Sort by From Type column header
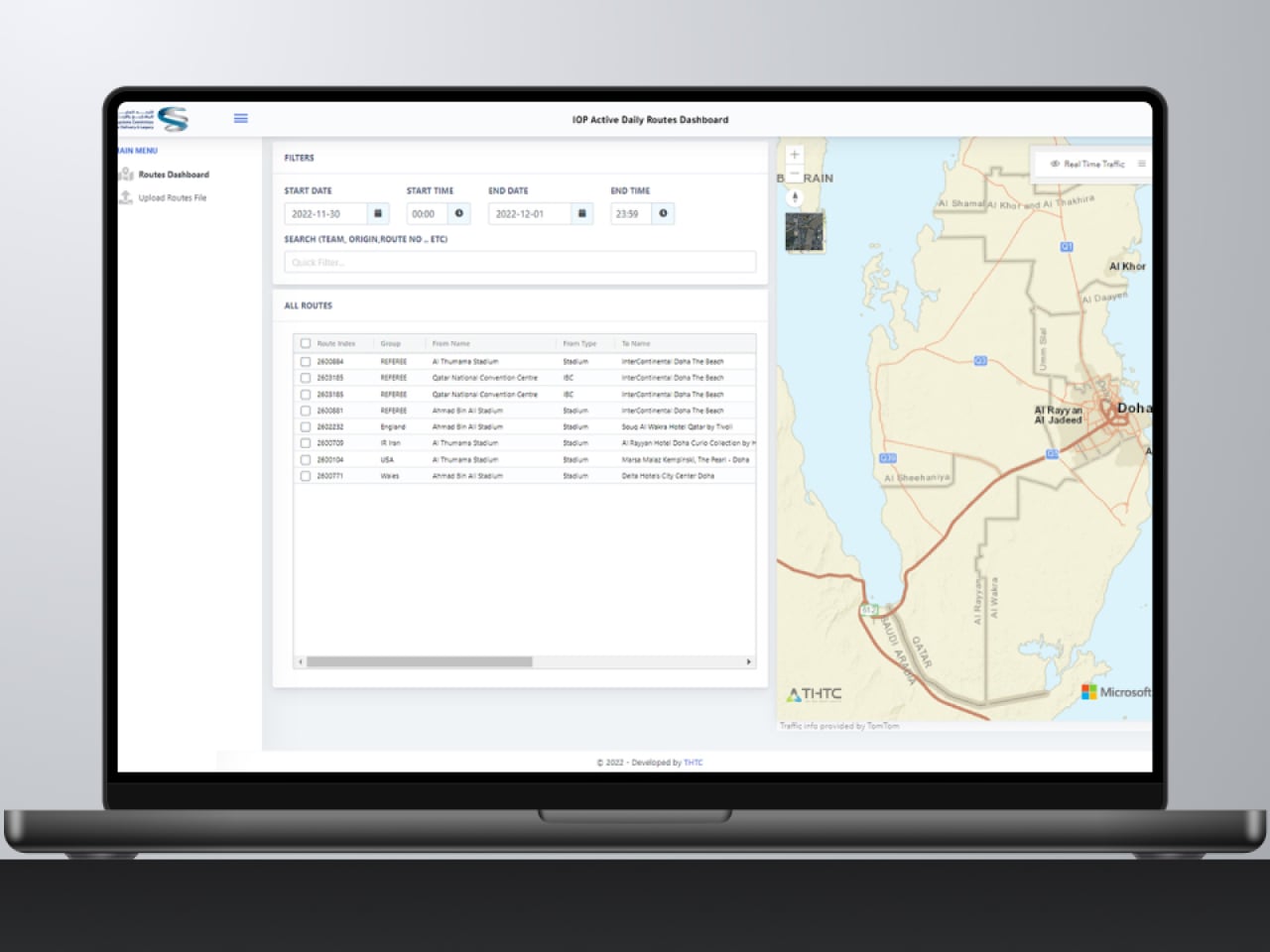This screenshot has width=1270, height=952. (x=579, y=343)
